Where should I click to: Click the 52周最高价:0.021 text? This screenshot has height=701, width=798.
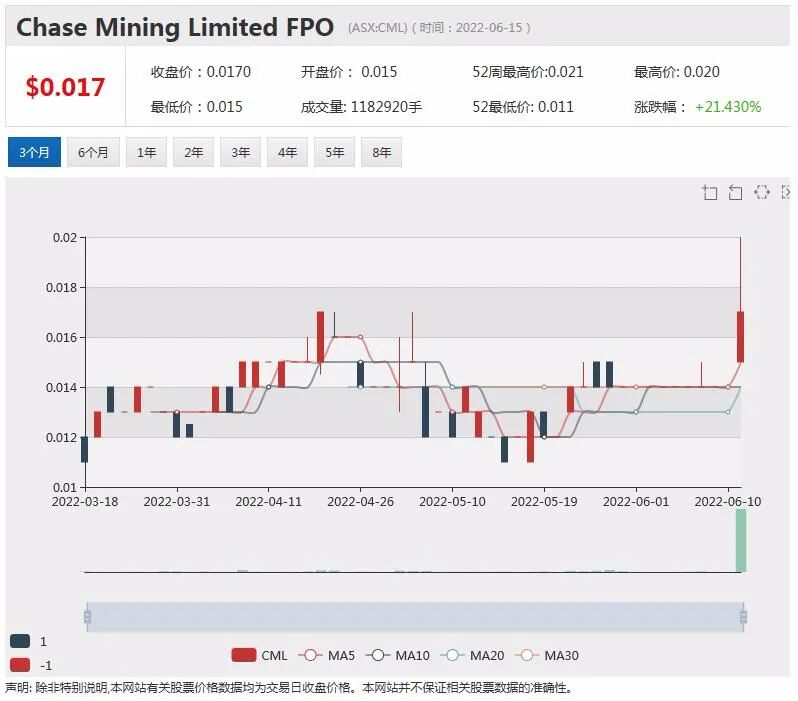point(528,72)
